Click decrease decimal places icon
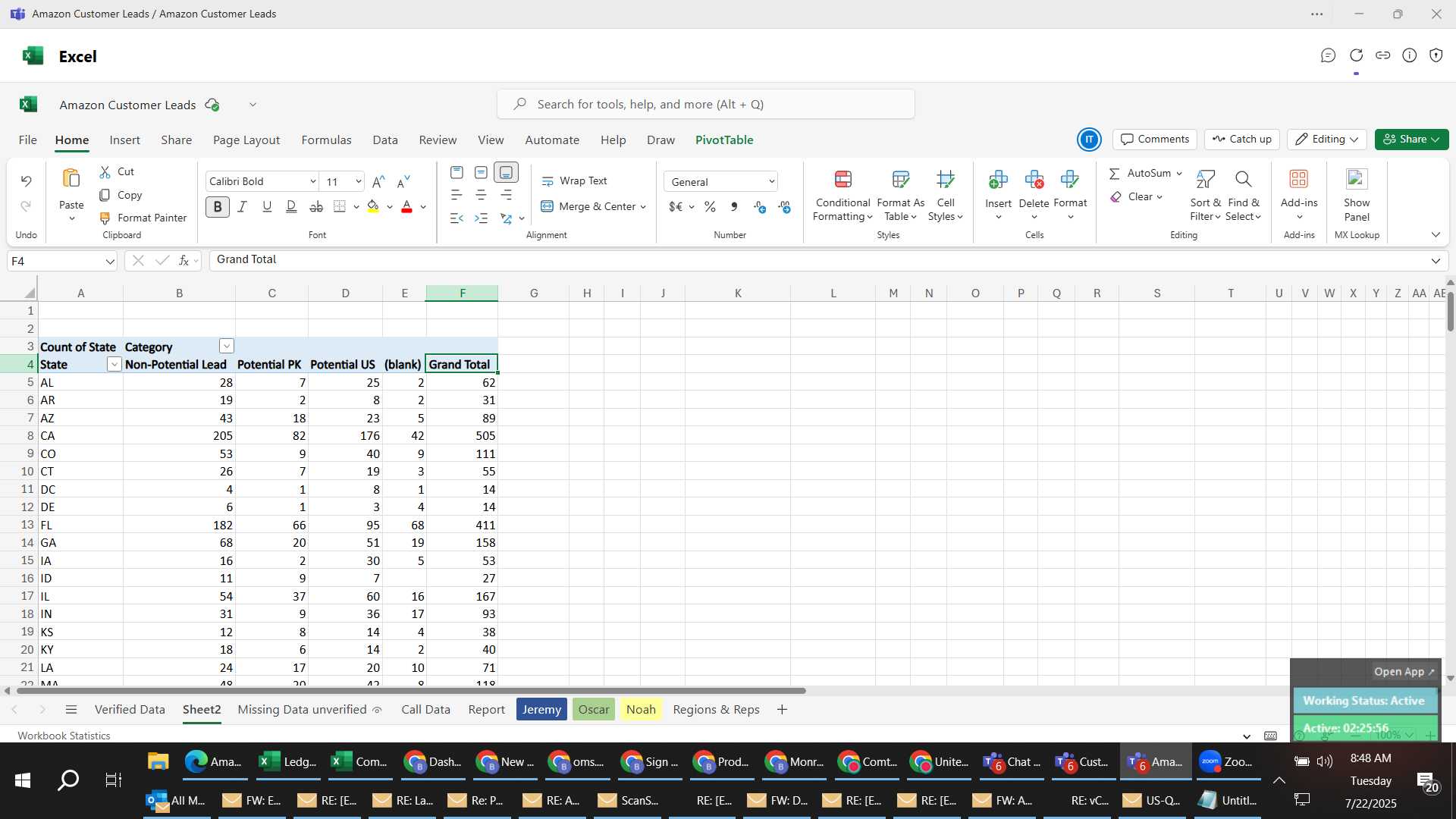The image size is (1456, 819). [784, 207]
